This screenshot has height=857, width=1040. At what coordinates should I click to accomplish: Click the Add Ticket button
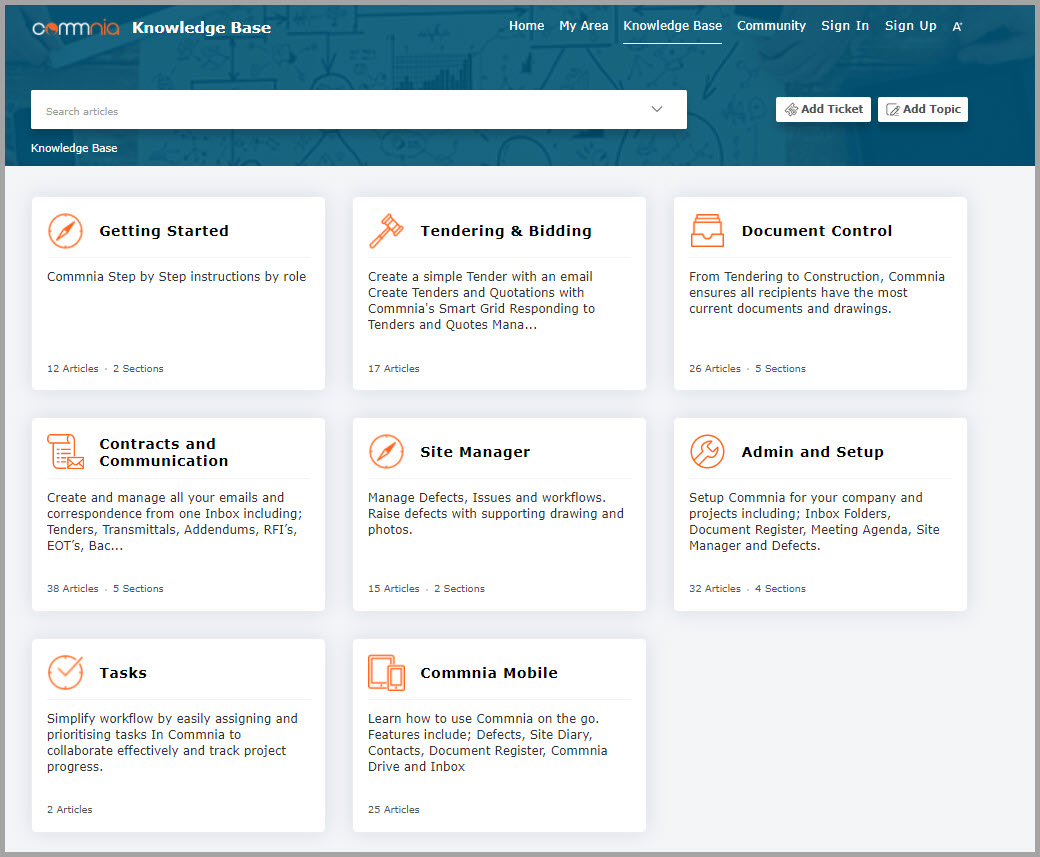click(823, 109)
